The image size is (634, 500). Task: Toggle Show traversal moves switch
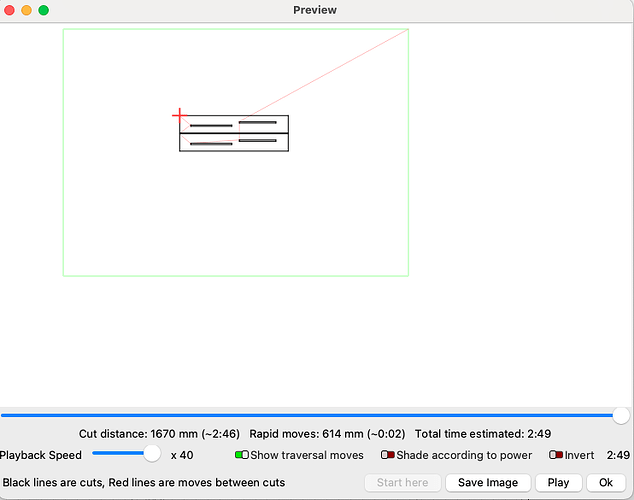coord(242,455)
